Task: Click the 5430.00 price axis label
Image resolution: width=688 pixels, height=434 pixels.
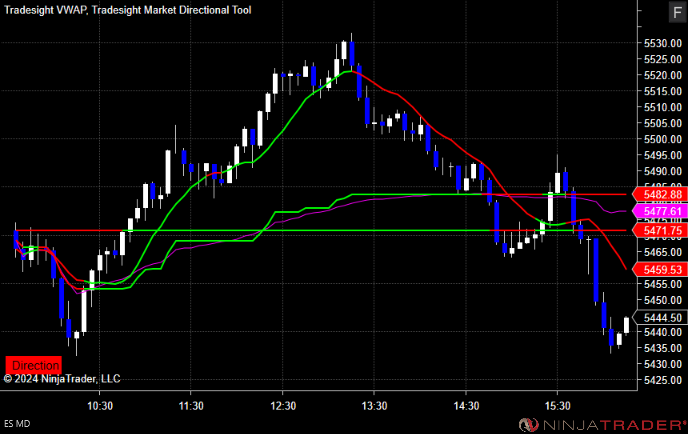Action: pyautogui.click(x=663, y=364)
